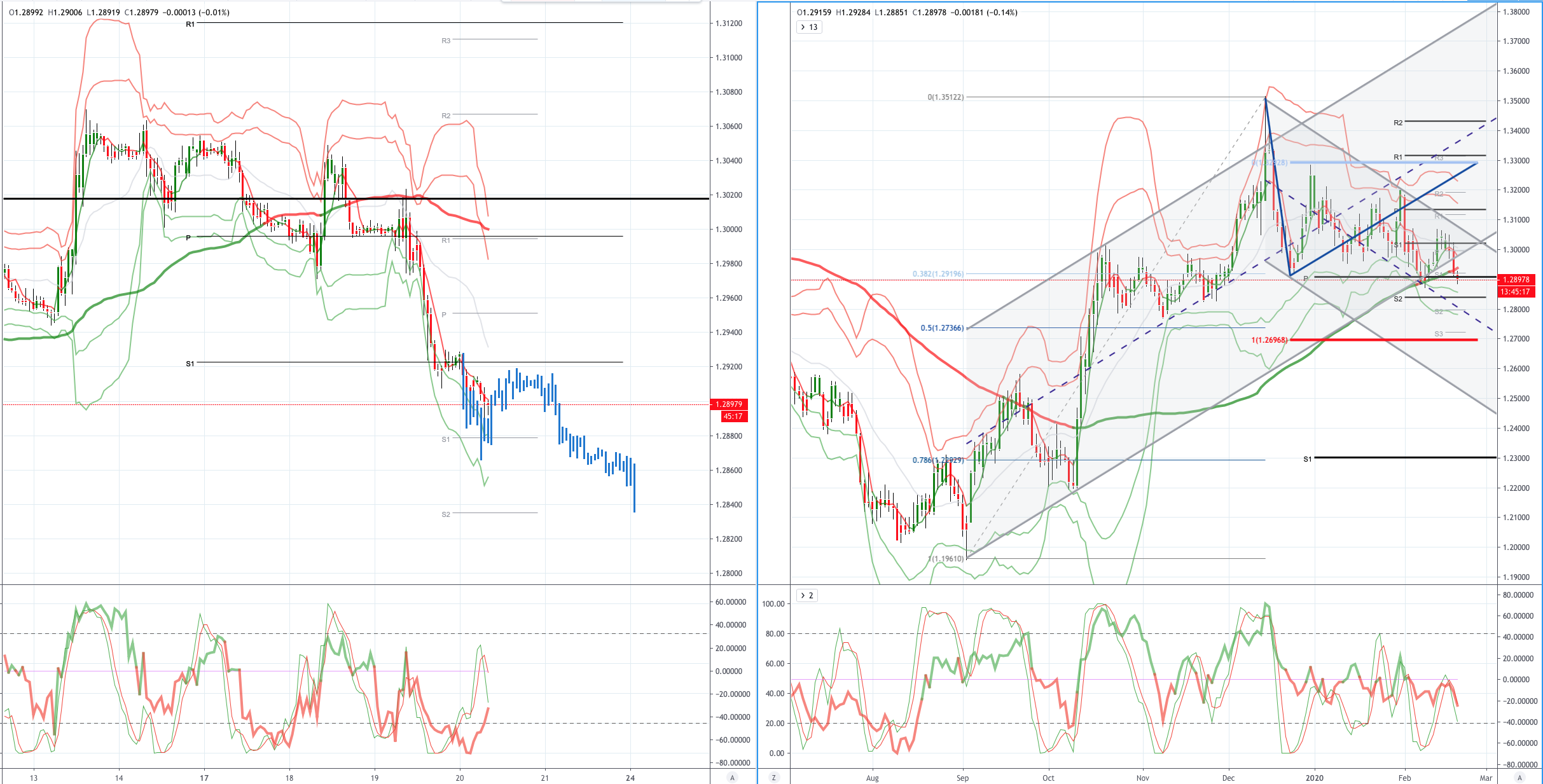Click the 24 date label on left time axis
The height and width of the screenshot is (784, 1543).
(630, 778)
